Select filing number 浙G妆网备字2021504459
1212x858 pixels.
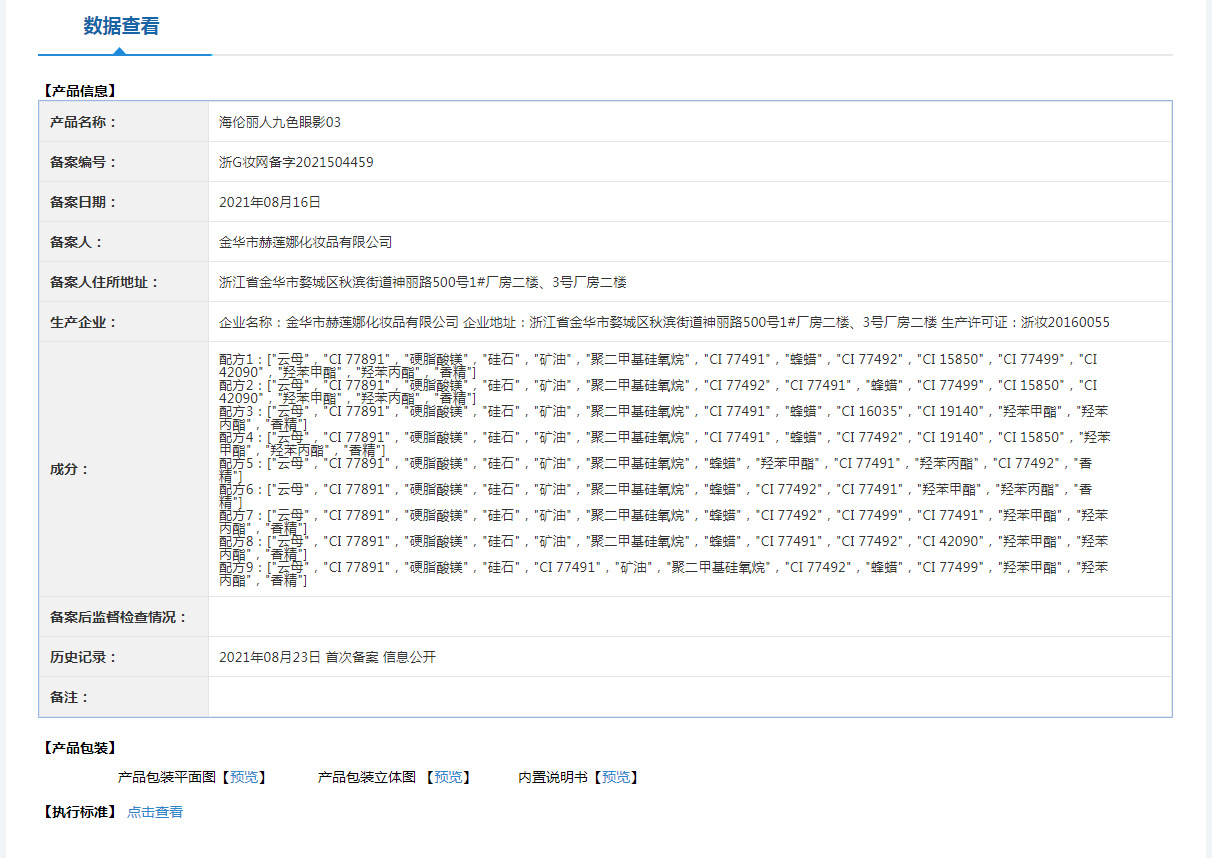pos(296,162)
